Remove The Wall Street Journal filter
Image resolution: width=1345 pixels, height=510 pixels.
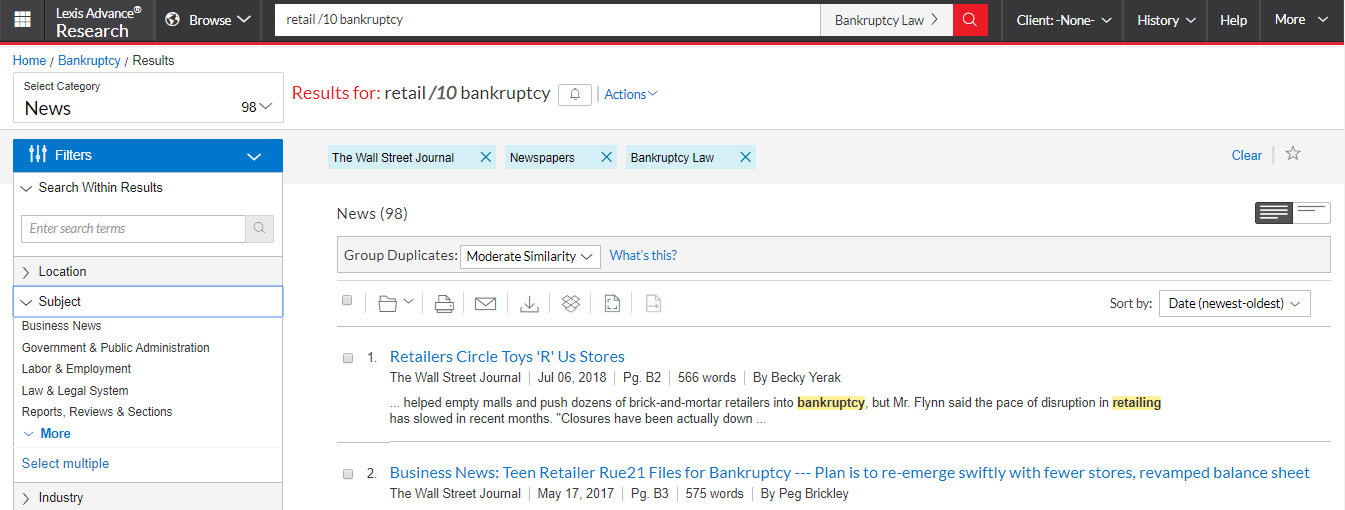coord(486,157)
